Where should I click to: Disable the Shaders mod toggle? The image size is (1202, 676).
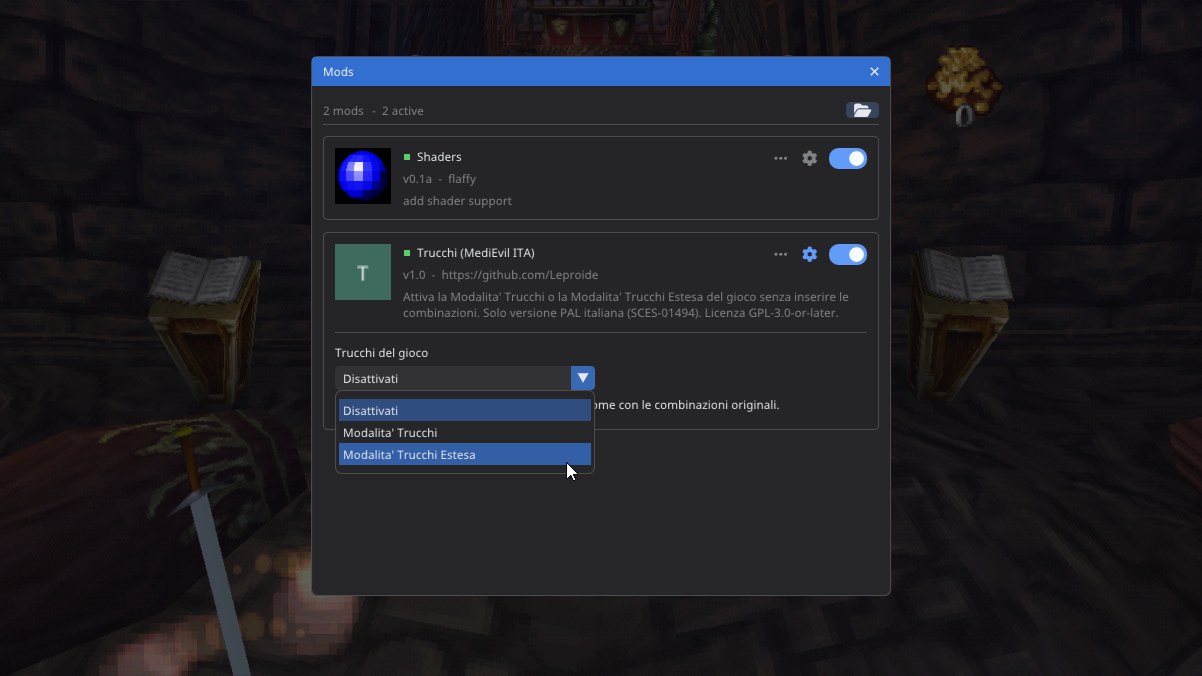click(848, 158)
